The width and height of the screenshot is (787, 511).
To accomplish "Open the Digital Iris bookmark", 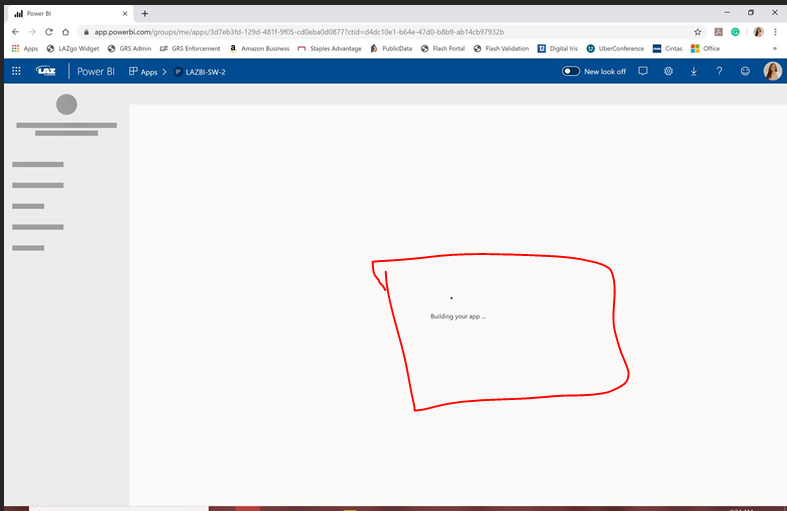I will [558, 48].
